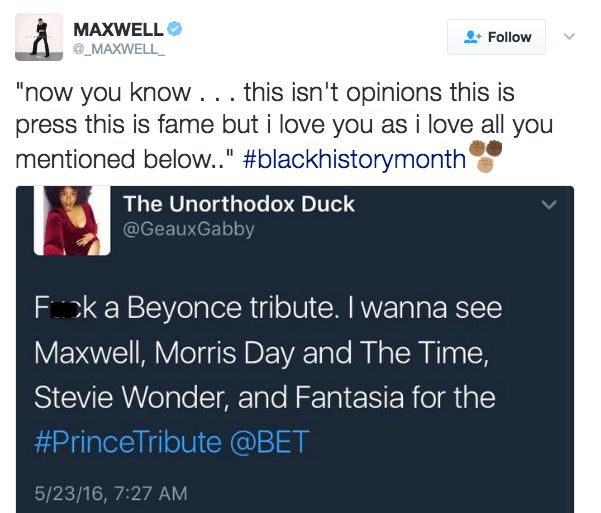
Task: Expand the tweet options chevron beside Follow
Action: (x=570, y=37)
